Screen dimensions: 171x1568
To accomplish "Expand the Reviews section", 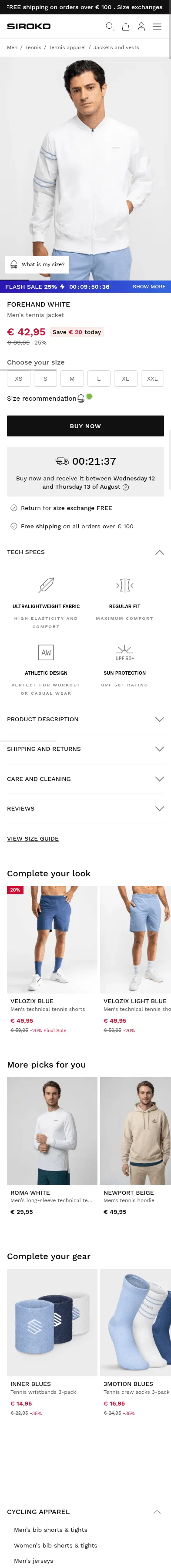I will click(x=85, y=808).
